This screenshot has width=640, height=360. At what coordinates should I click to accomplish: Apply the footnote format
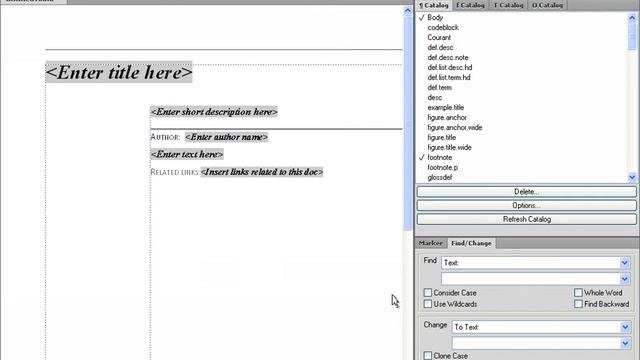tap(440, 158)
